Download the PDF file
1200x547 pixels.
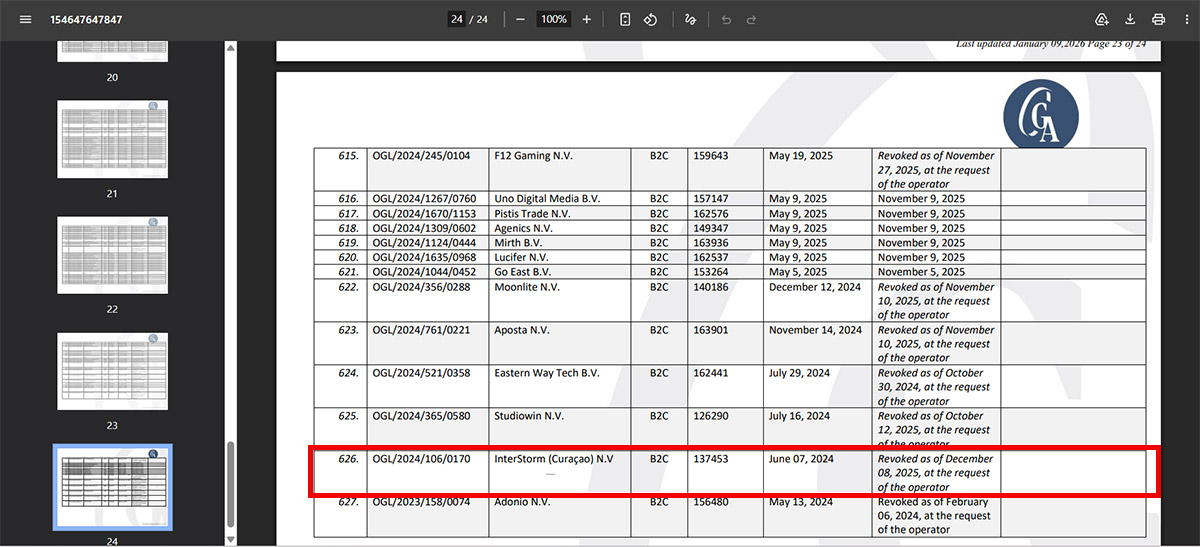pyautogui.click(x=1130, y=20)
